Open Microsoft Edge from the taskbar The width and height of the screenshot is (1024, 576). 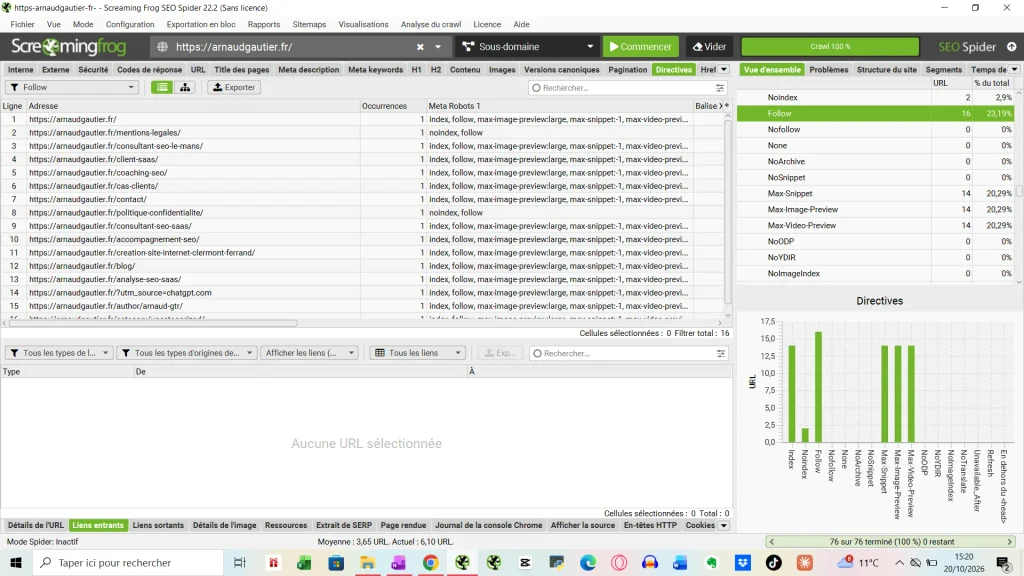588,563
